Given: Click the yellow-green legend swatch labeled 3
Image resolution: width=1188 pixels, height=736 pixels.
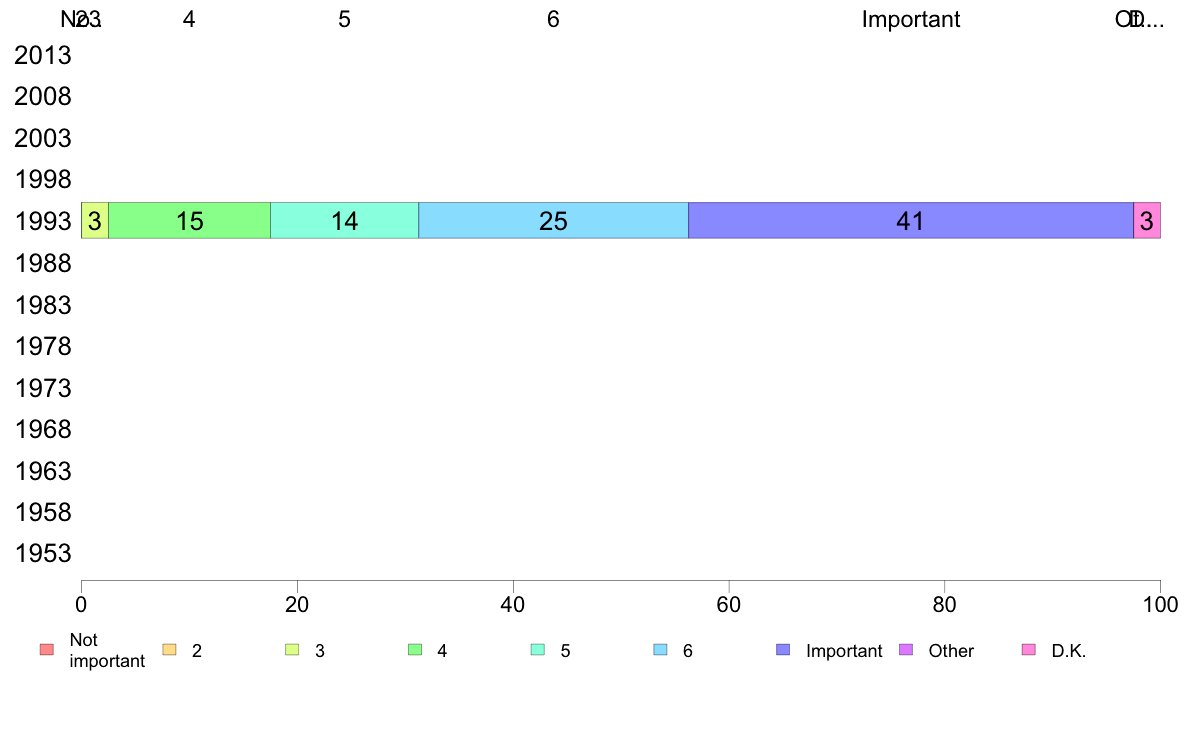Looking at the screenshot, I should (x=292, y=650).
